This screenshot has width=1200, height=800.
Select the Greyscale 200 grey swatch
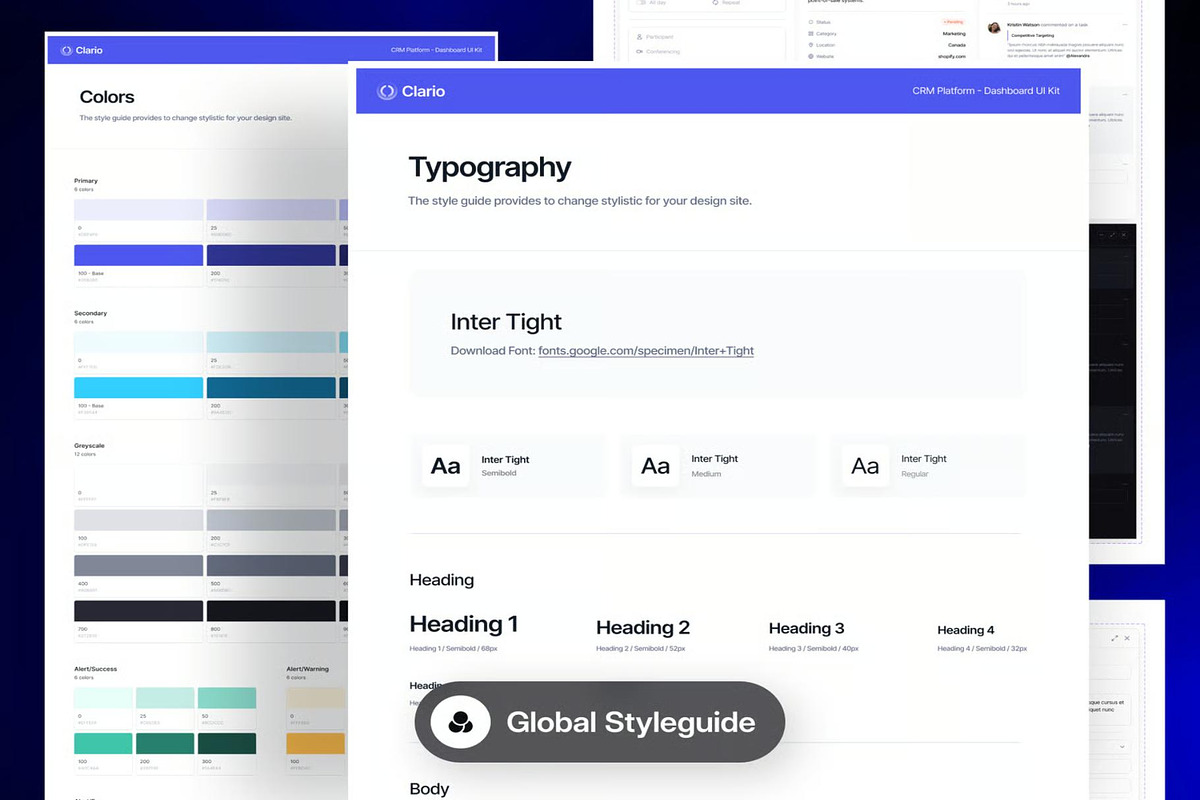(271, 520)
